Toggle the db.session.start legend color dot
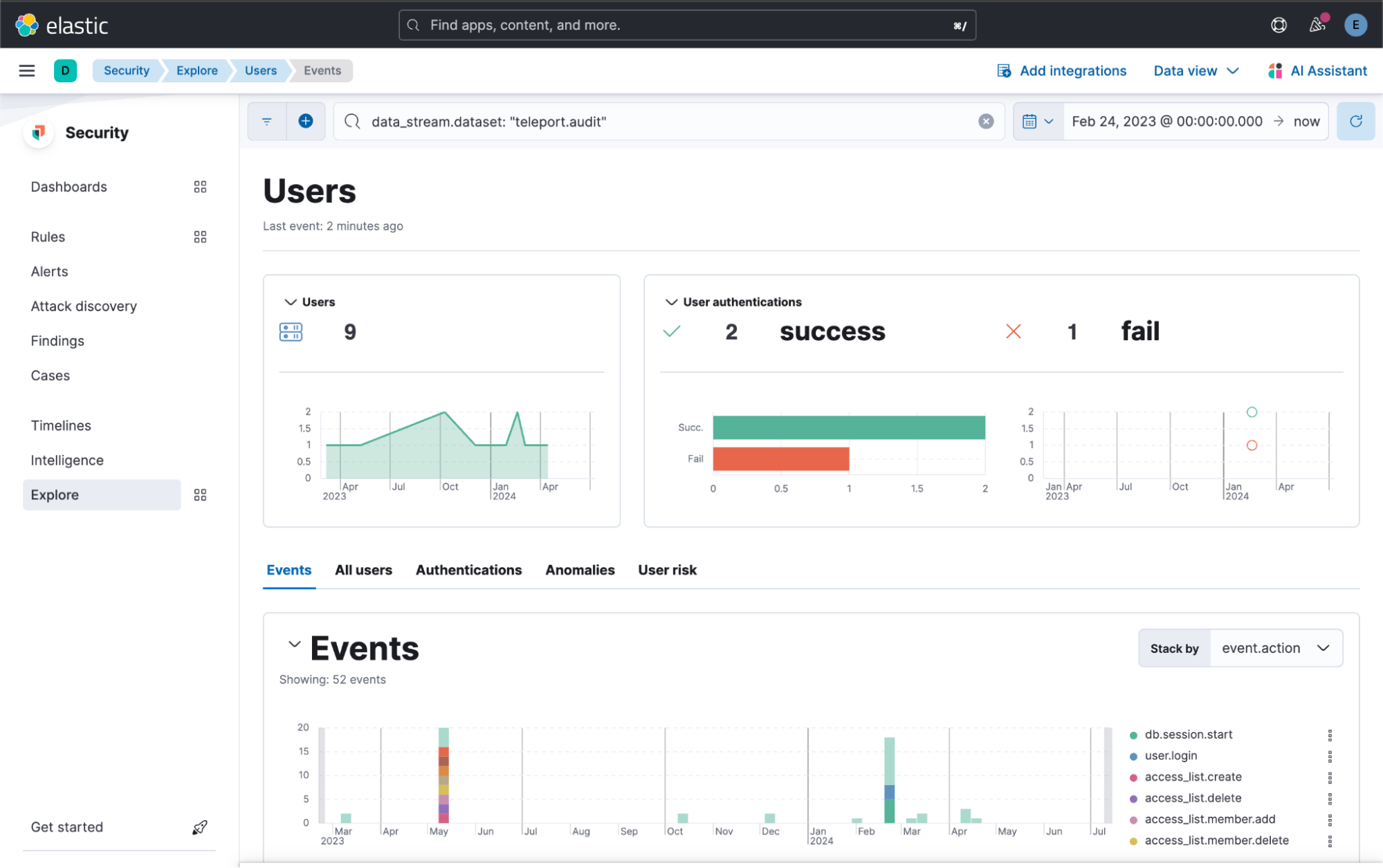Image resolution: width=1383 pixels, height=868 pixels. [1133, 735]
